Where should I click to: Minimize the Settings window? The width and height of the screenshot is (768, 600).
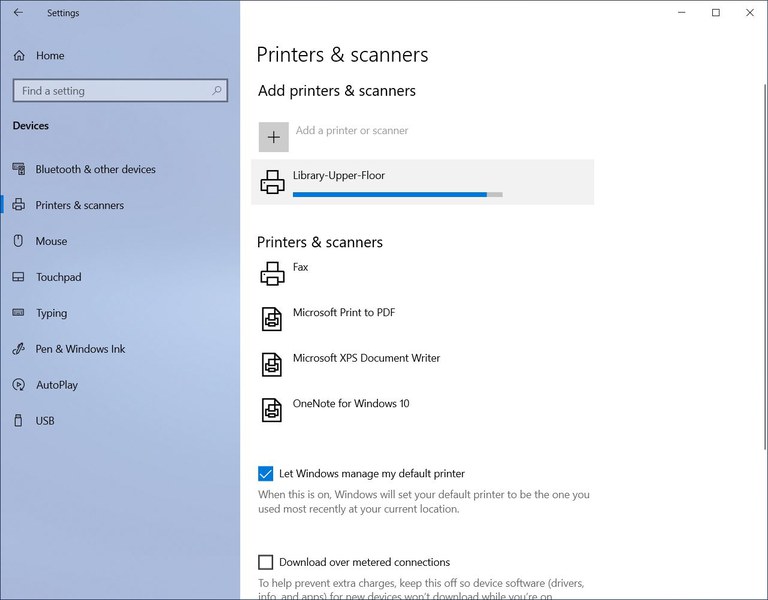coord(681,13)
